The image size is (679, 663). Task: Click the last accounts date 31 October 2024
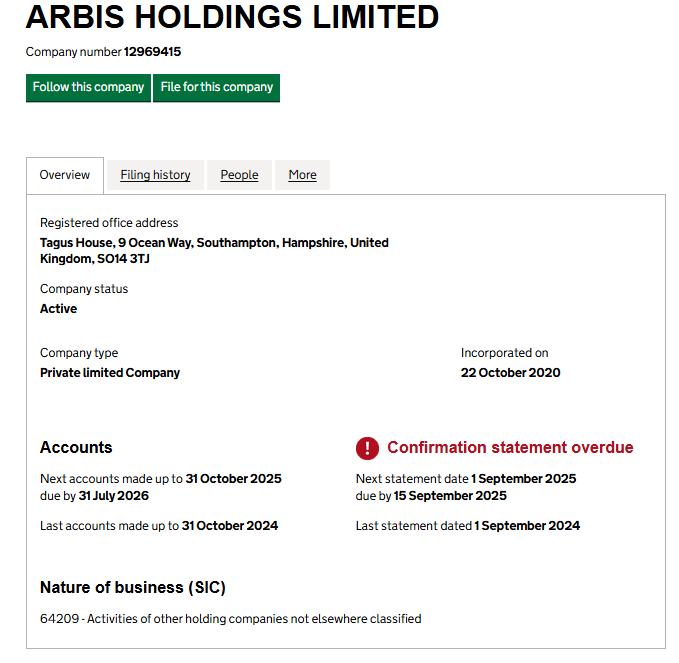[230, 526]
